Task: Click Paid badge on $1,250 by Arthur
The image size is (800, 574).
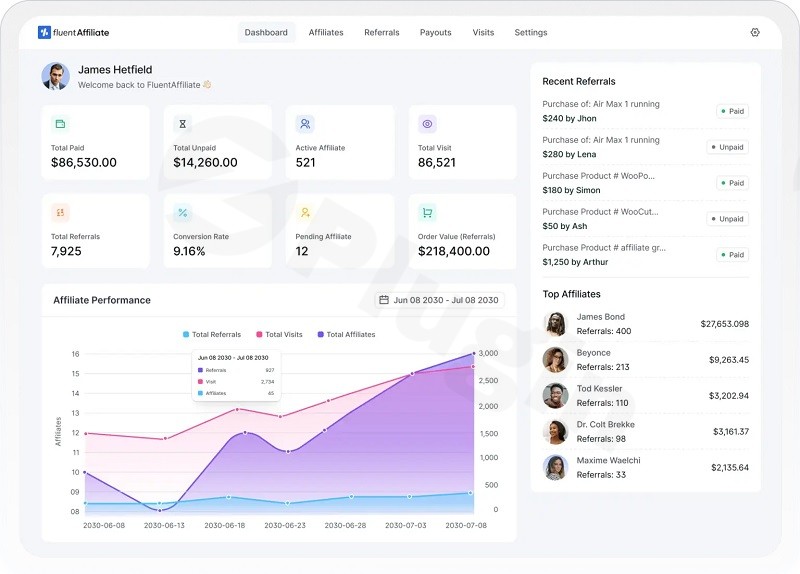Action: (x=732, y=255)
